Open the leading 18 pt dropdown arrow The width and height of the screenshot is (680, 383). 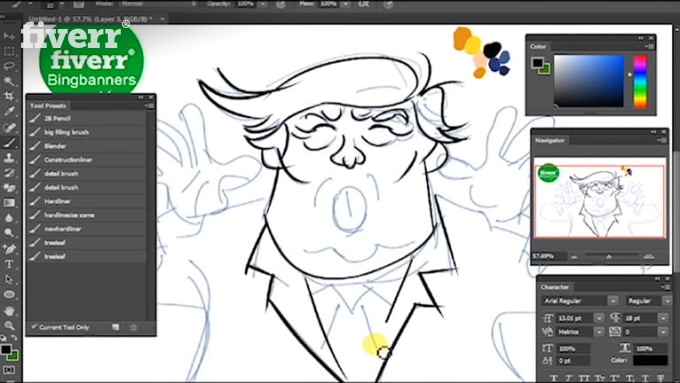pyautogui.click(x=663, y=318)
